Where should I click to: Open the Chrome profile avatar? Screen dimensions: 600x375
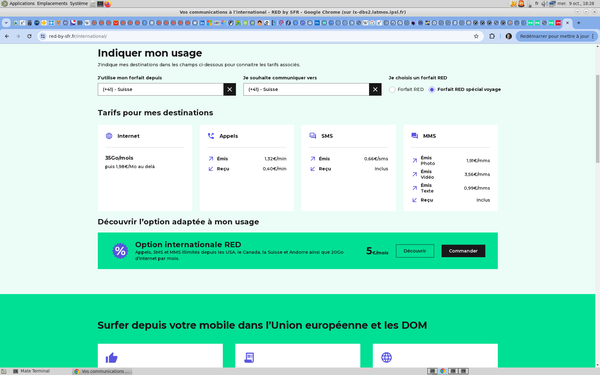tap(509, 36)
